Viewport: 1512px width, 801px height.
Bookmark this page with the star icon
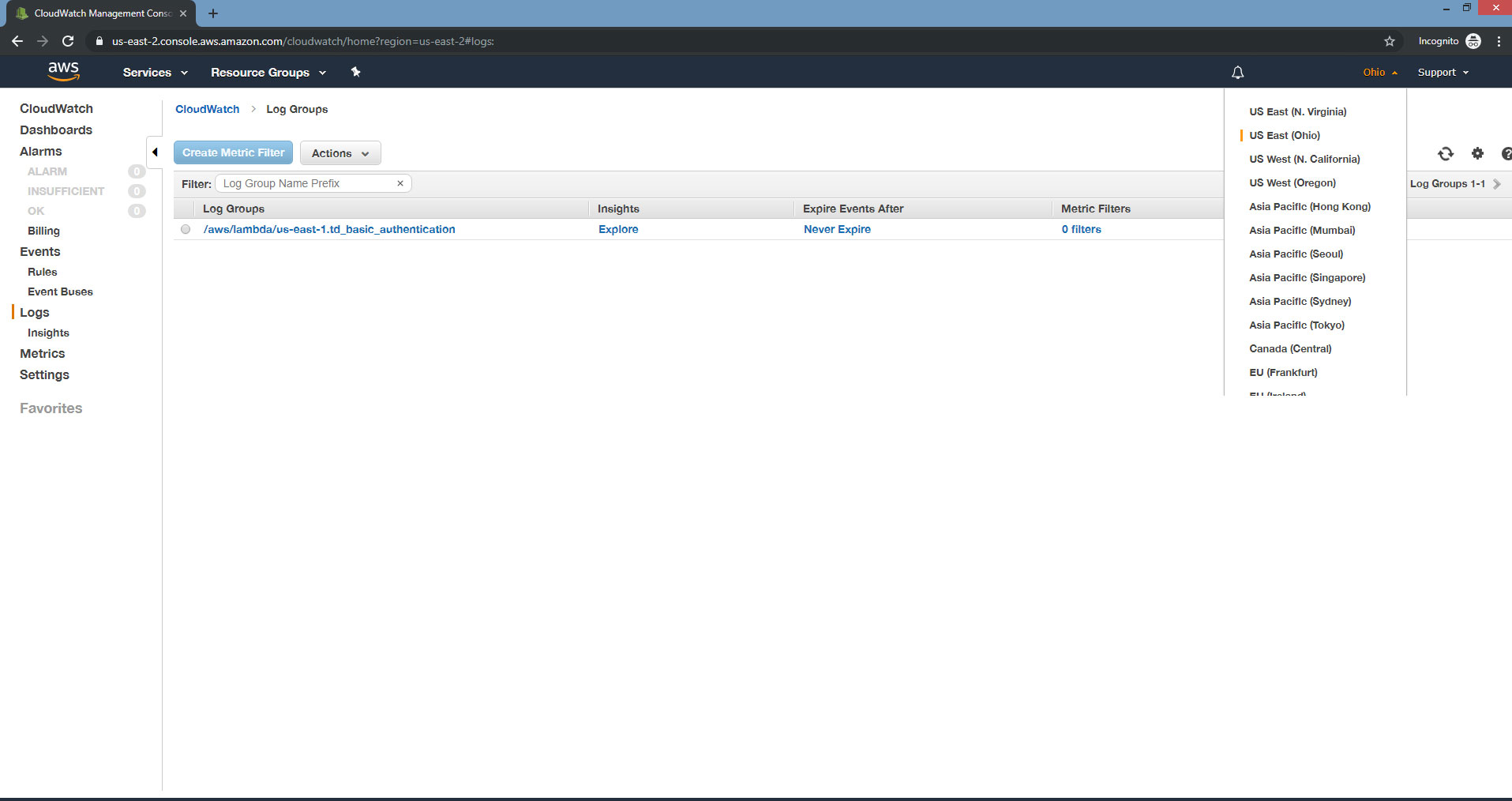[x=1390, y=41]
